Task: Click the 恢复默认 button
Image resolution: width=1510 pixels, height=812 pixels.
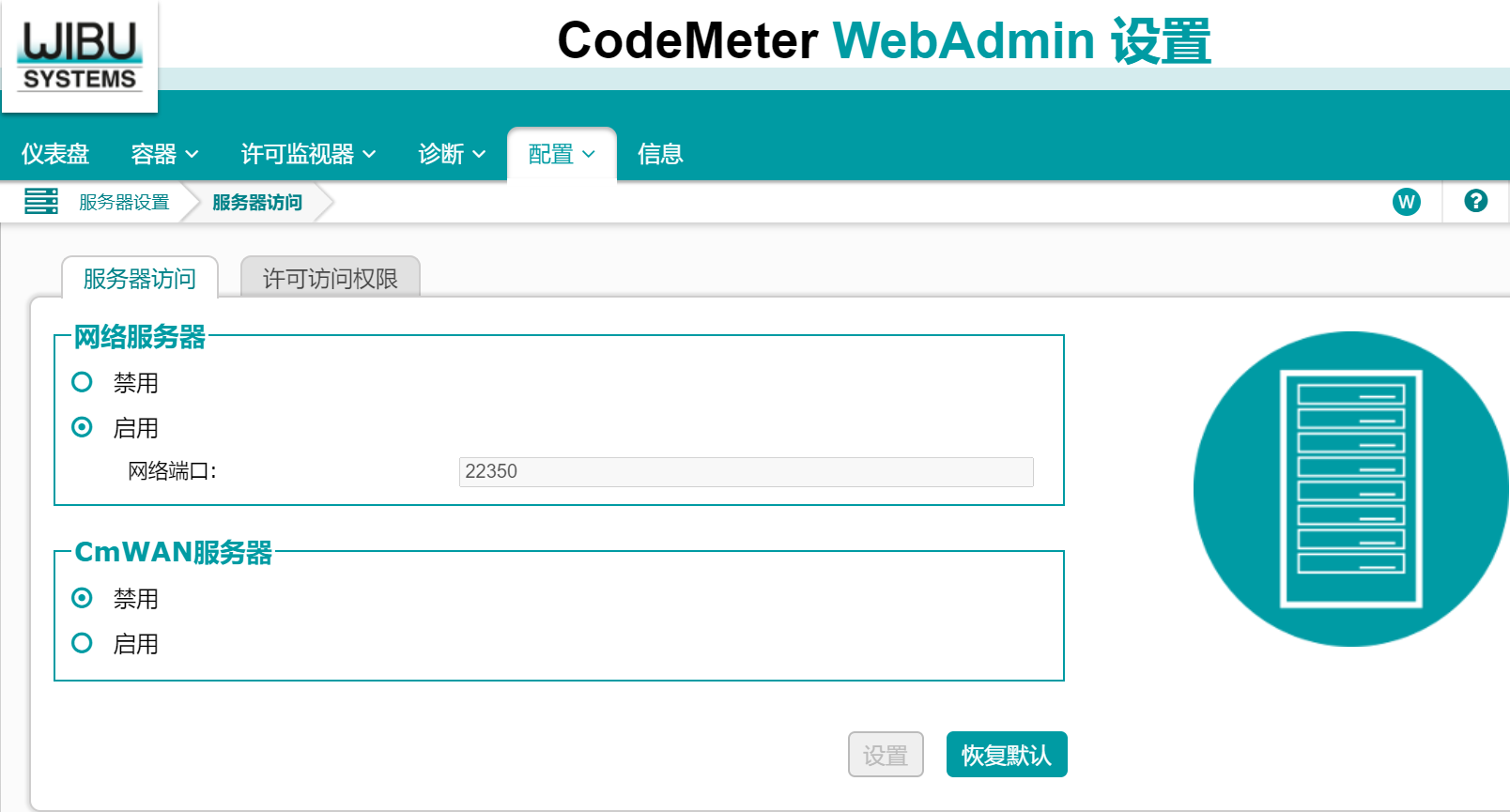Action: 1006,755
